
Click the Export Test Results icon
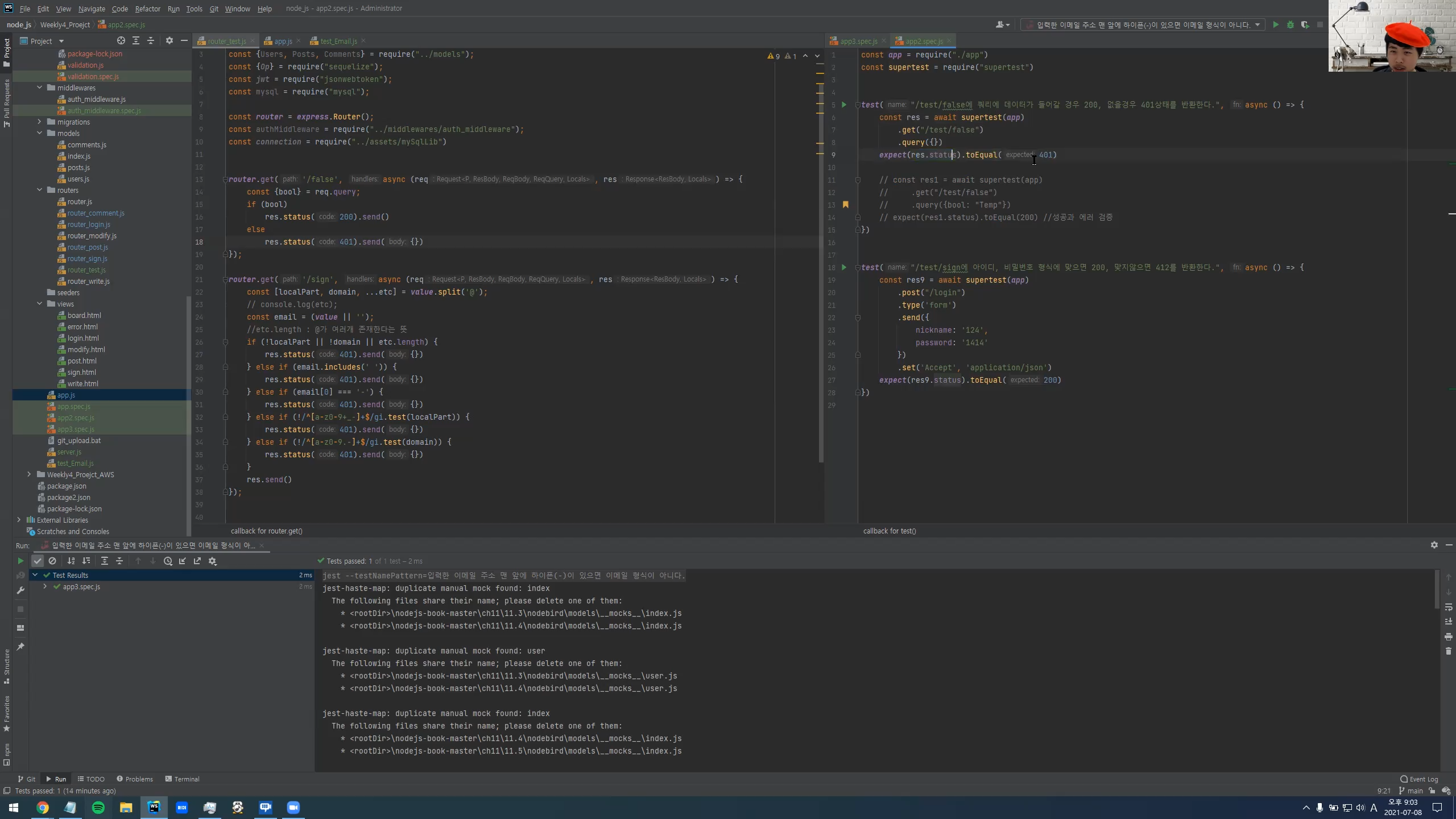point(197,561)
